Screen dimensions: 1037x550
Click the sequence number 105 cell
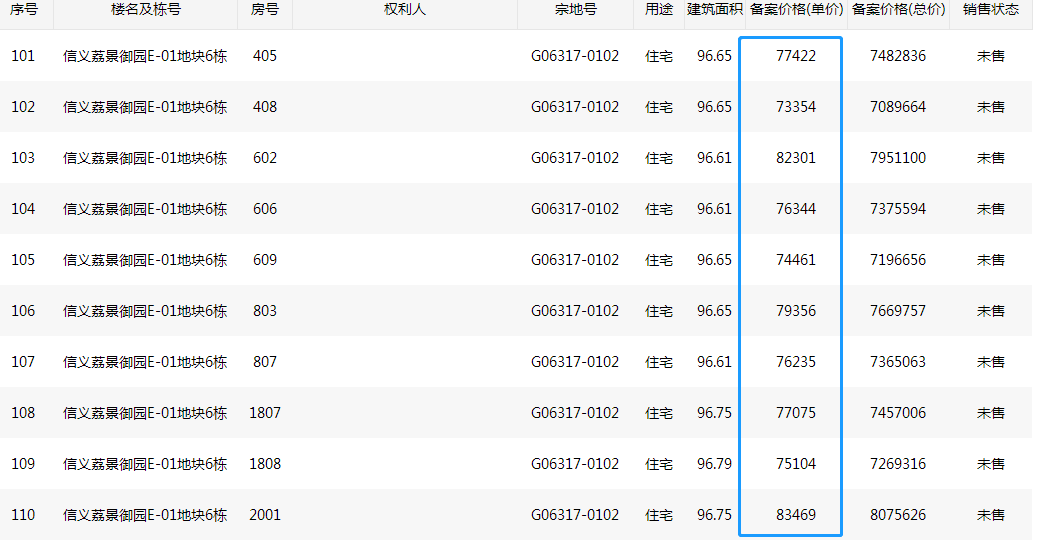coord(23,260)
